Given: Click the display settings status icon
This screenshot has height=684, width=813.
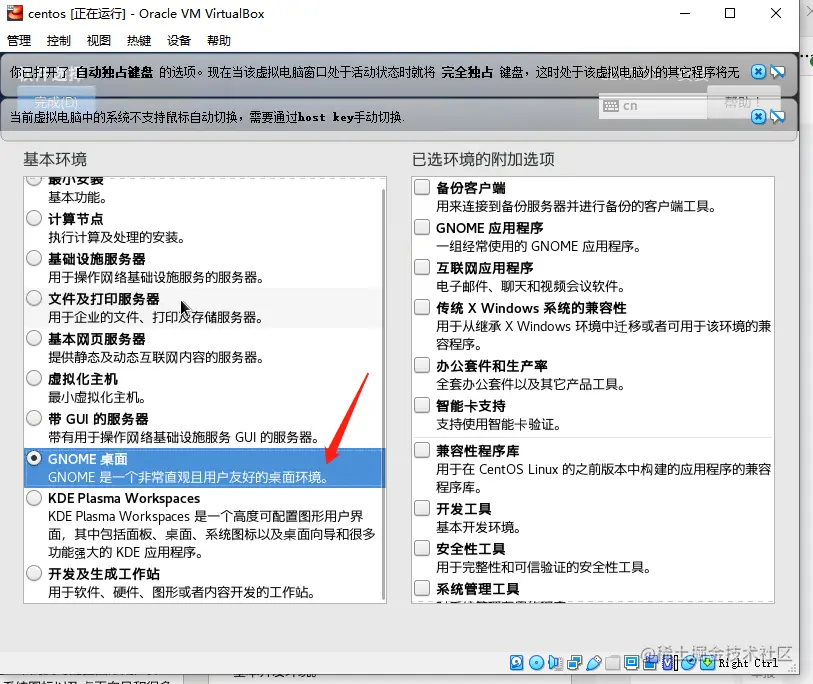Looking at the screenshot, I should 632,663.
